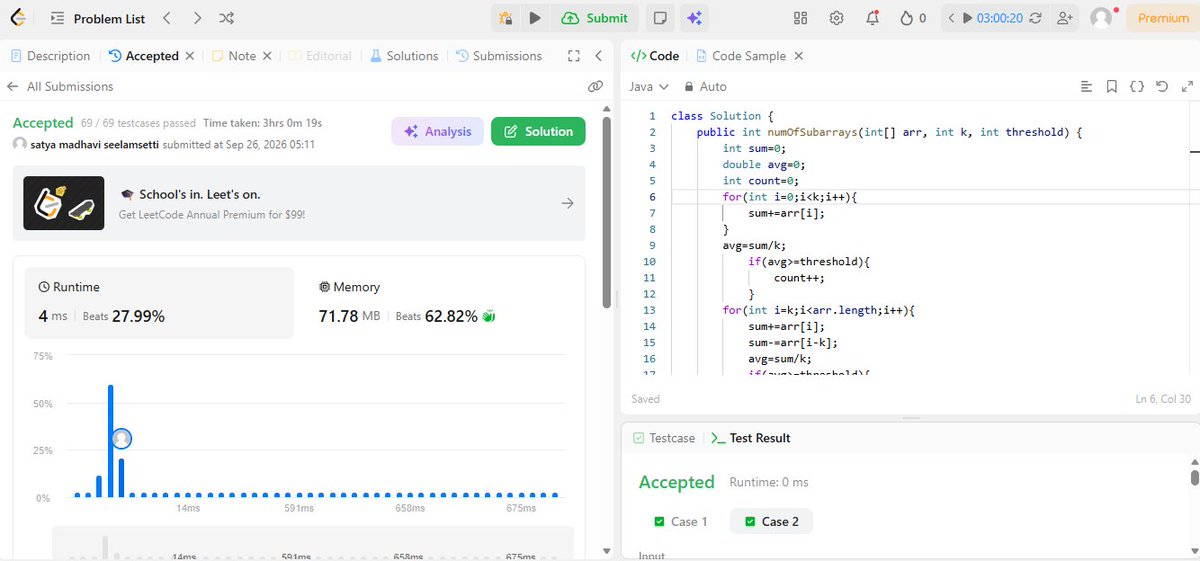
Task: Go to the previous problem arrow
Action: [x=167, y=18]
